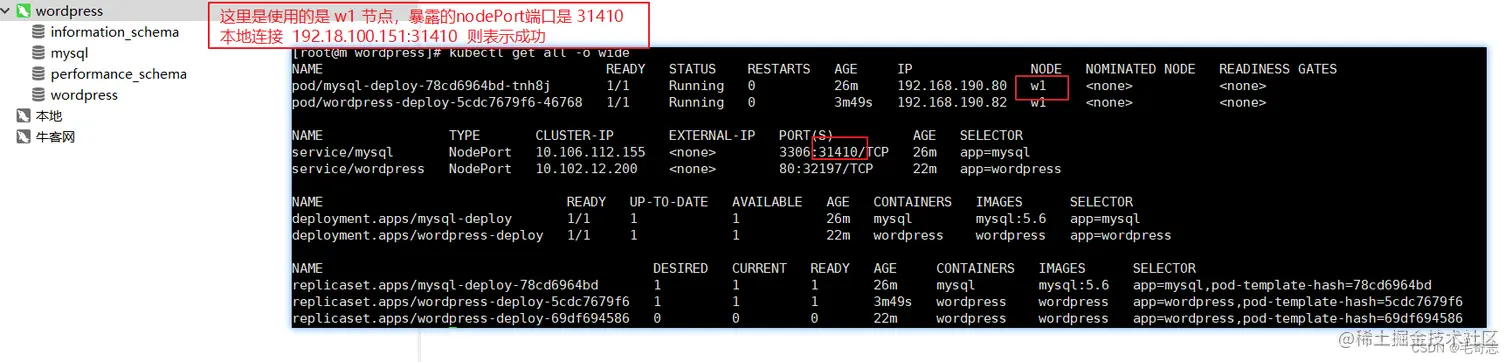The height and width of the screenshot is (362, 1512).
Task: Click deployment.apps/wordpress-deploy name
Action: [417, 235]
